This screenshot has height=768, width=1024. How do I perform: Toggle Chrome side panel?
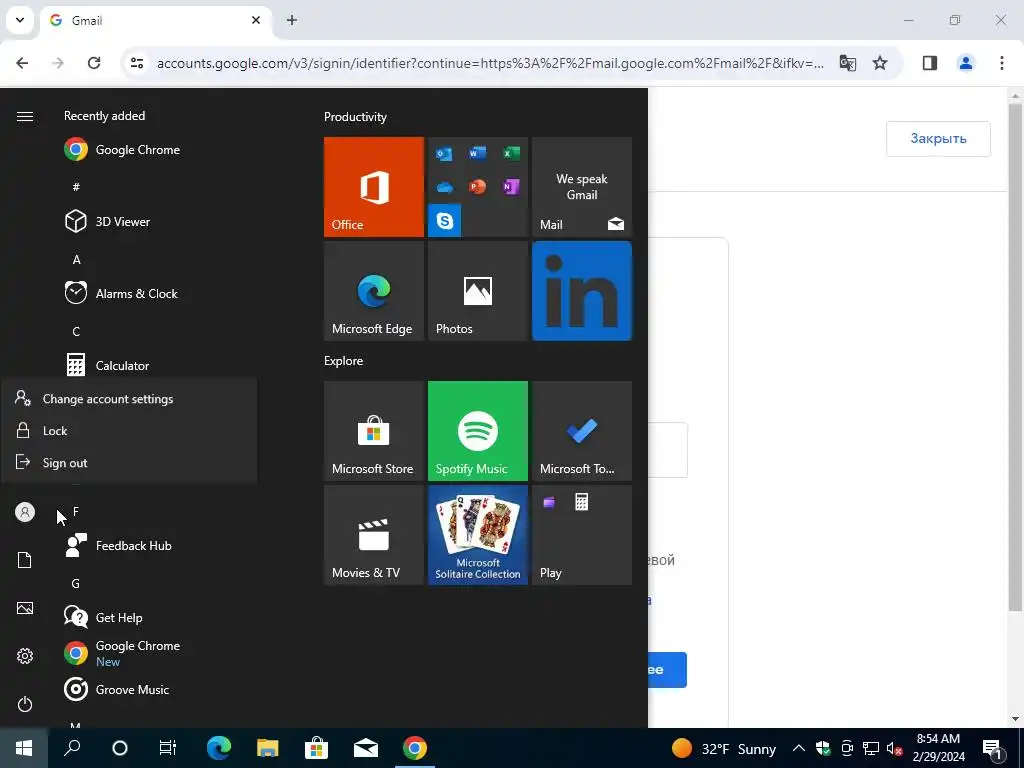pos(930,63)
